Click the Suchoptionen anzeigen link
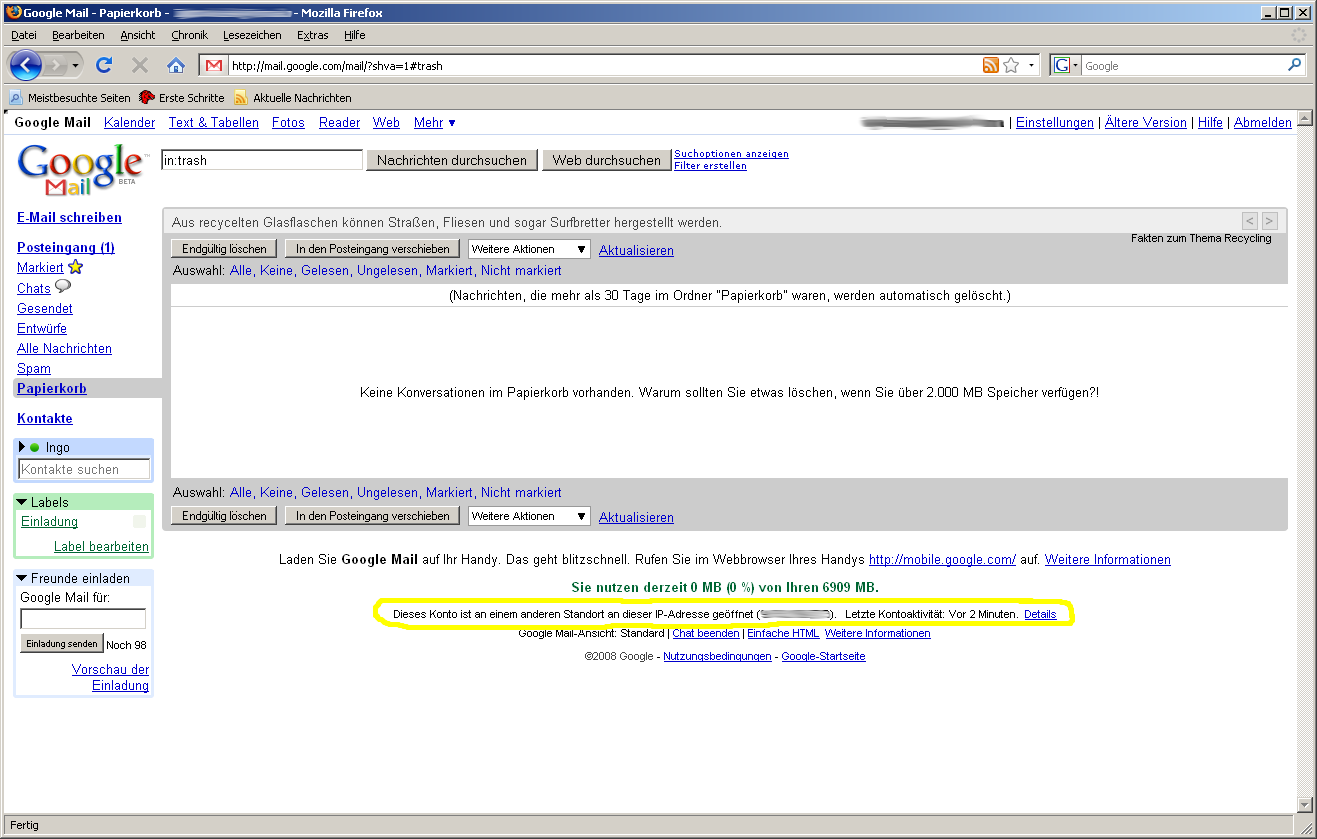 point(731,154)
